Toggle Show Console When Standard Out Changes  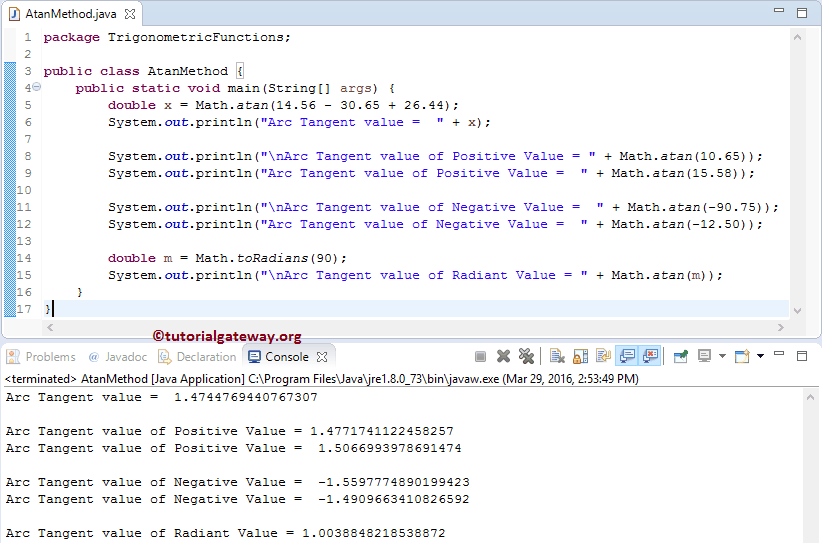[627, 356]
